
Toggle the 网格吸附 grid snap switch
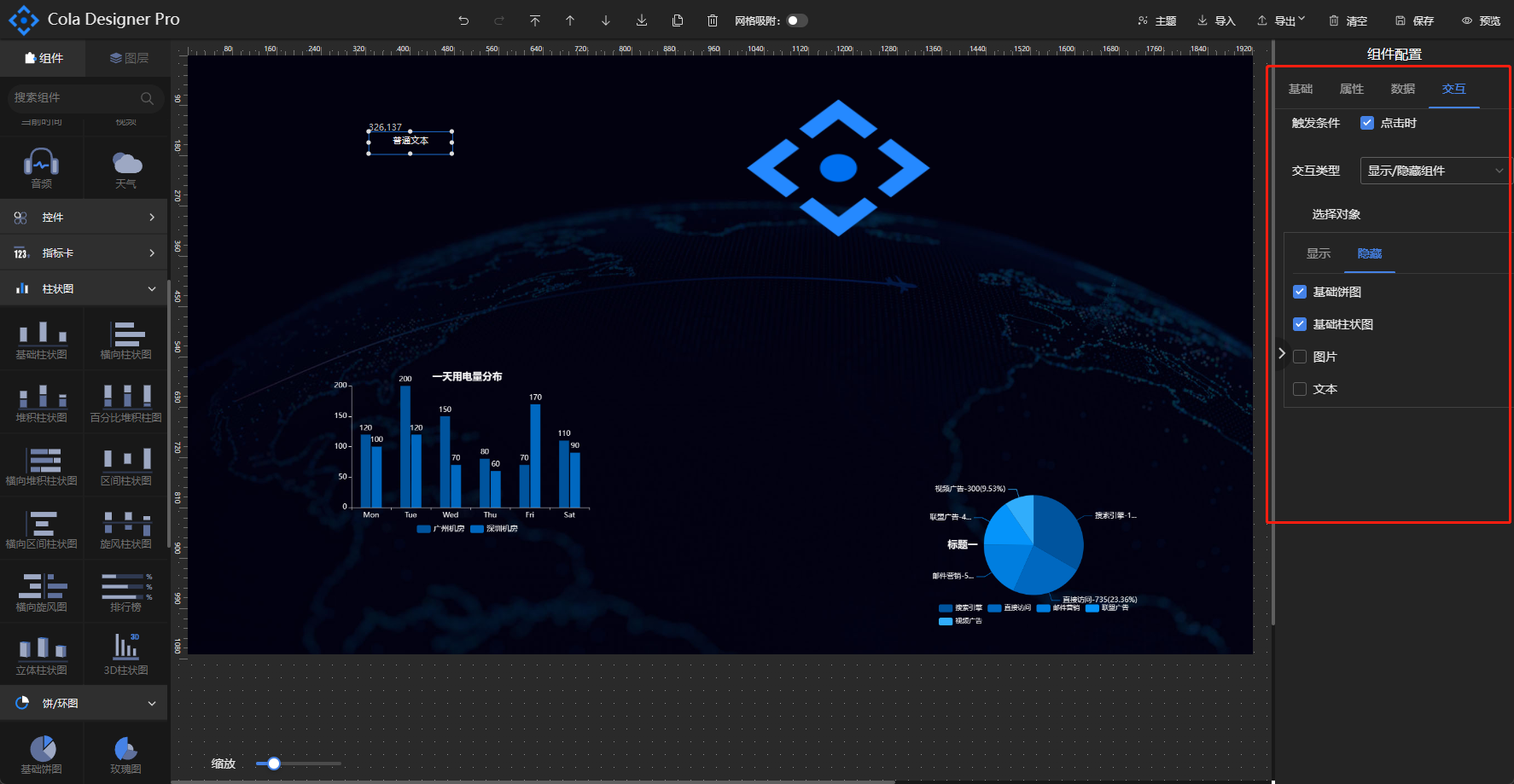796,20
